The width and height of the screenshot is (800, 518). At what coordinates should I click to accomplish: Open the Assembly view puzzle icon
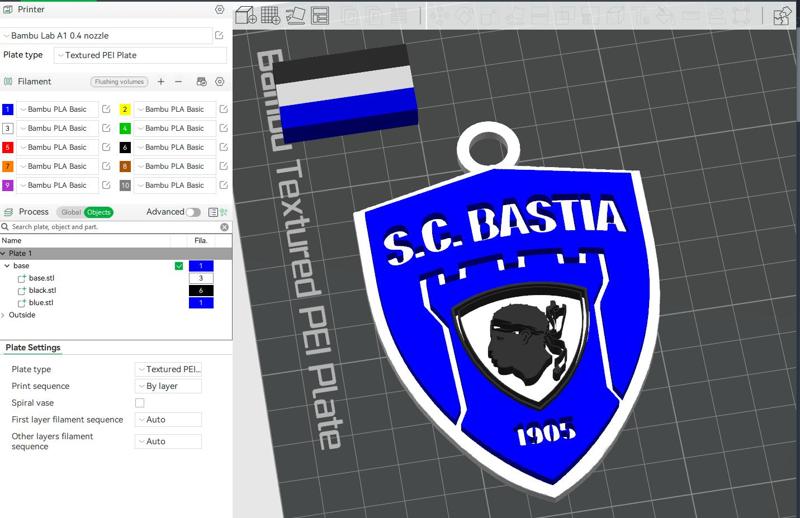pos(781,16)
